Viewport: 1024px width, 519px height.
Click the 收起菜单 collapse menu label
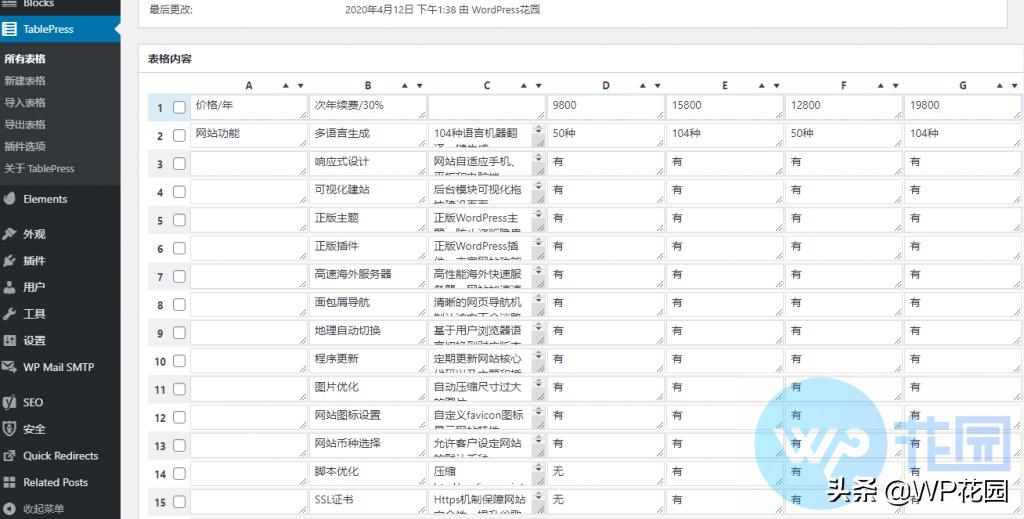(44, 509)
